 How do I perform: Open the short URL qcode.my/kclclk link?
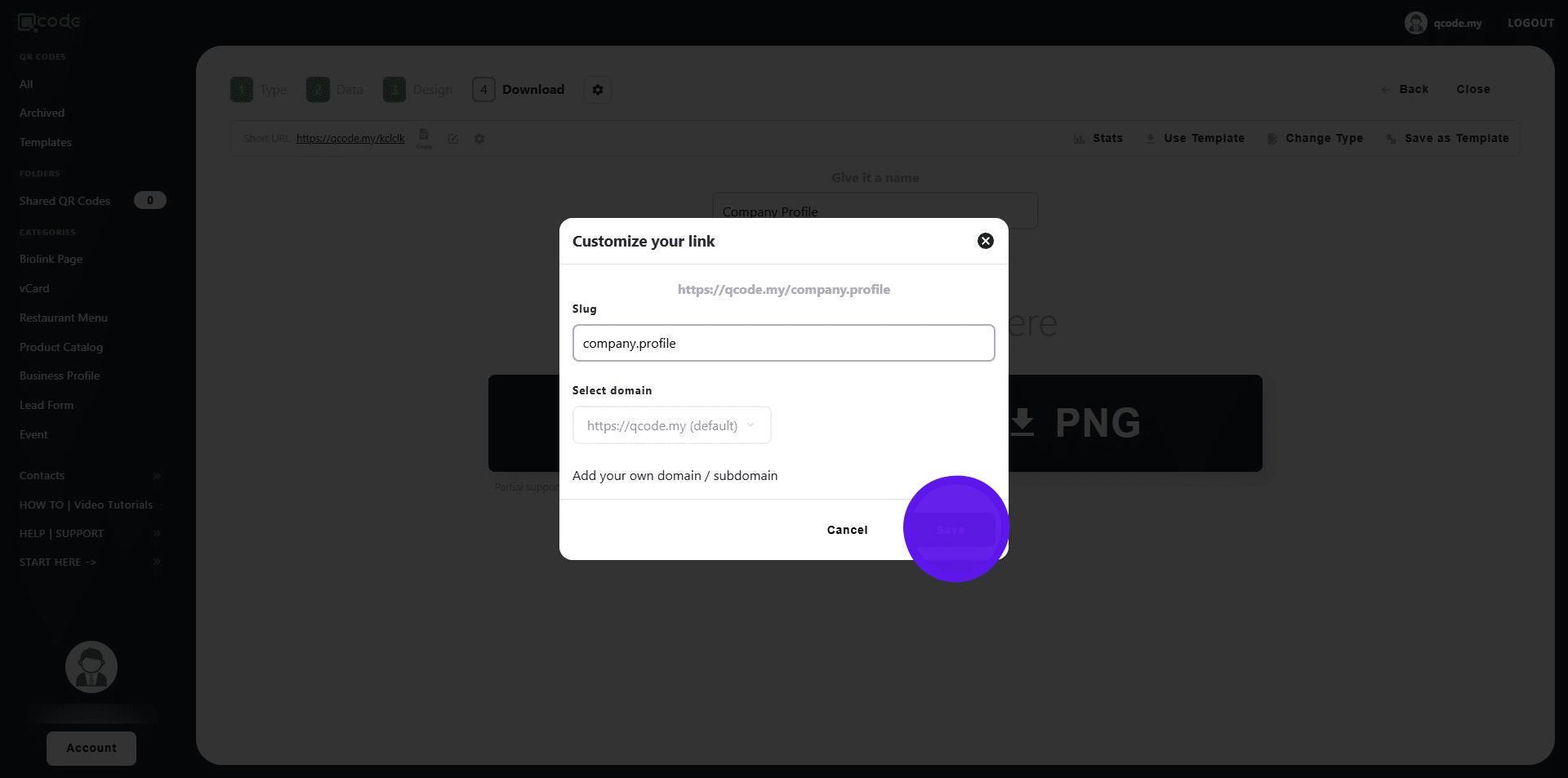click(350, 139)
